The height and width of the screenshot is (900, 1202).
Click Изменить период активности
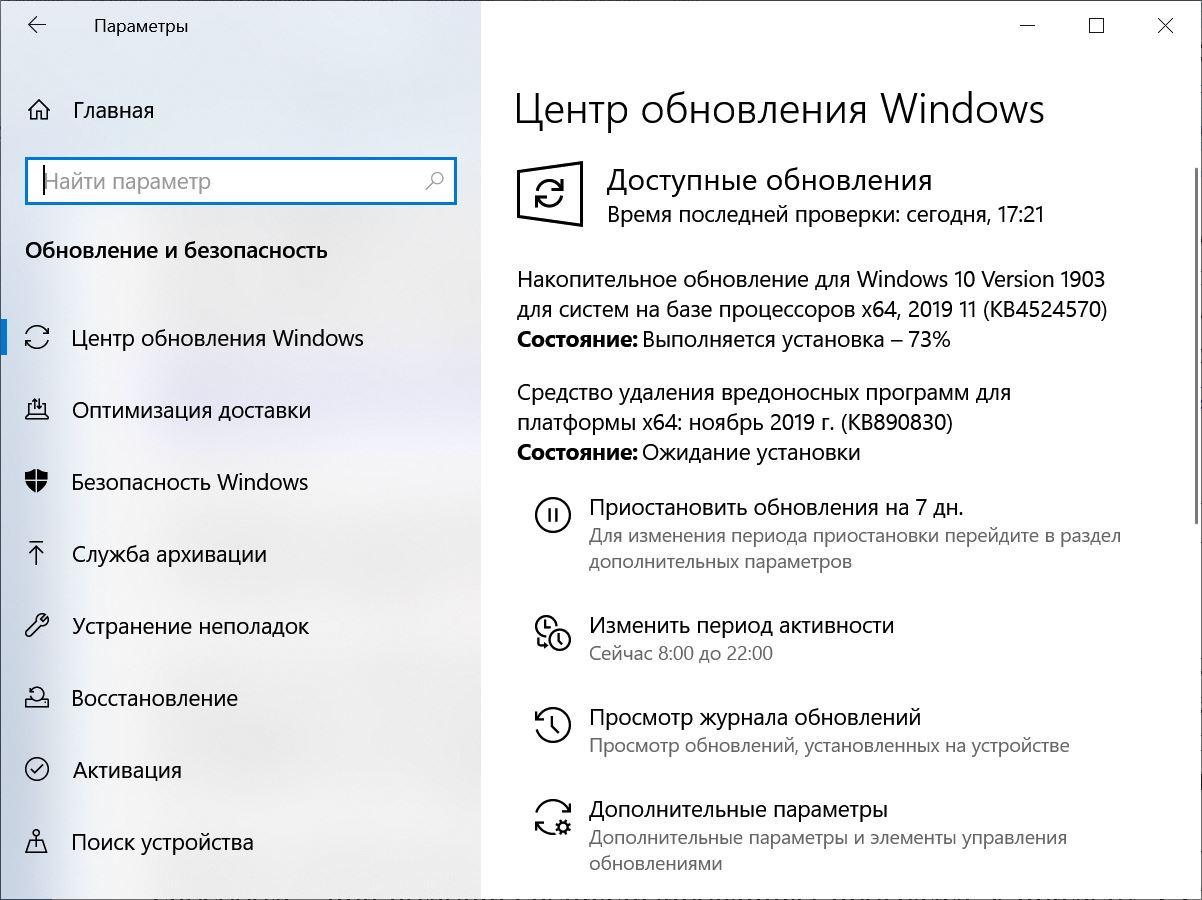tap(741, 625)
